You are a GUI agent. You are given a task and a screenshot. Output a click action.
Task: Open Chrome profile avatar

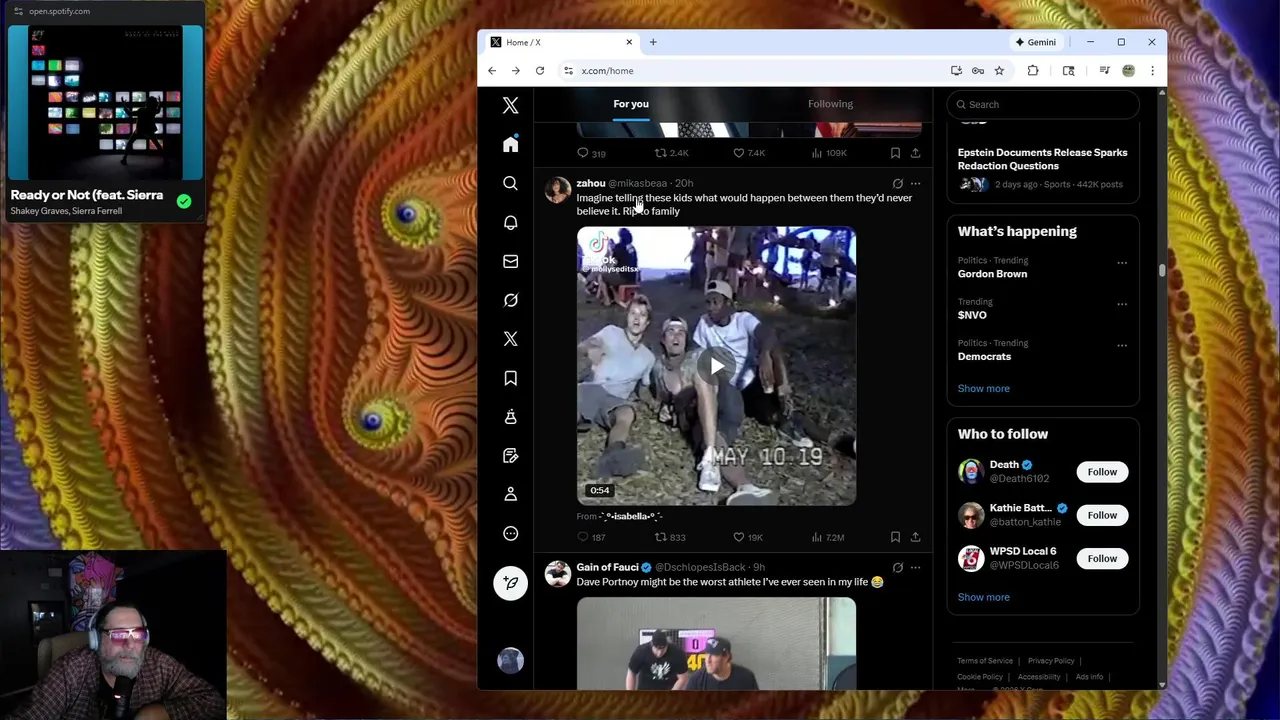(1128, 71)
